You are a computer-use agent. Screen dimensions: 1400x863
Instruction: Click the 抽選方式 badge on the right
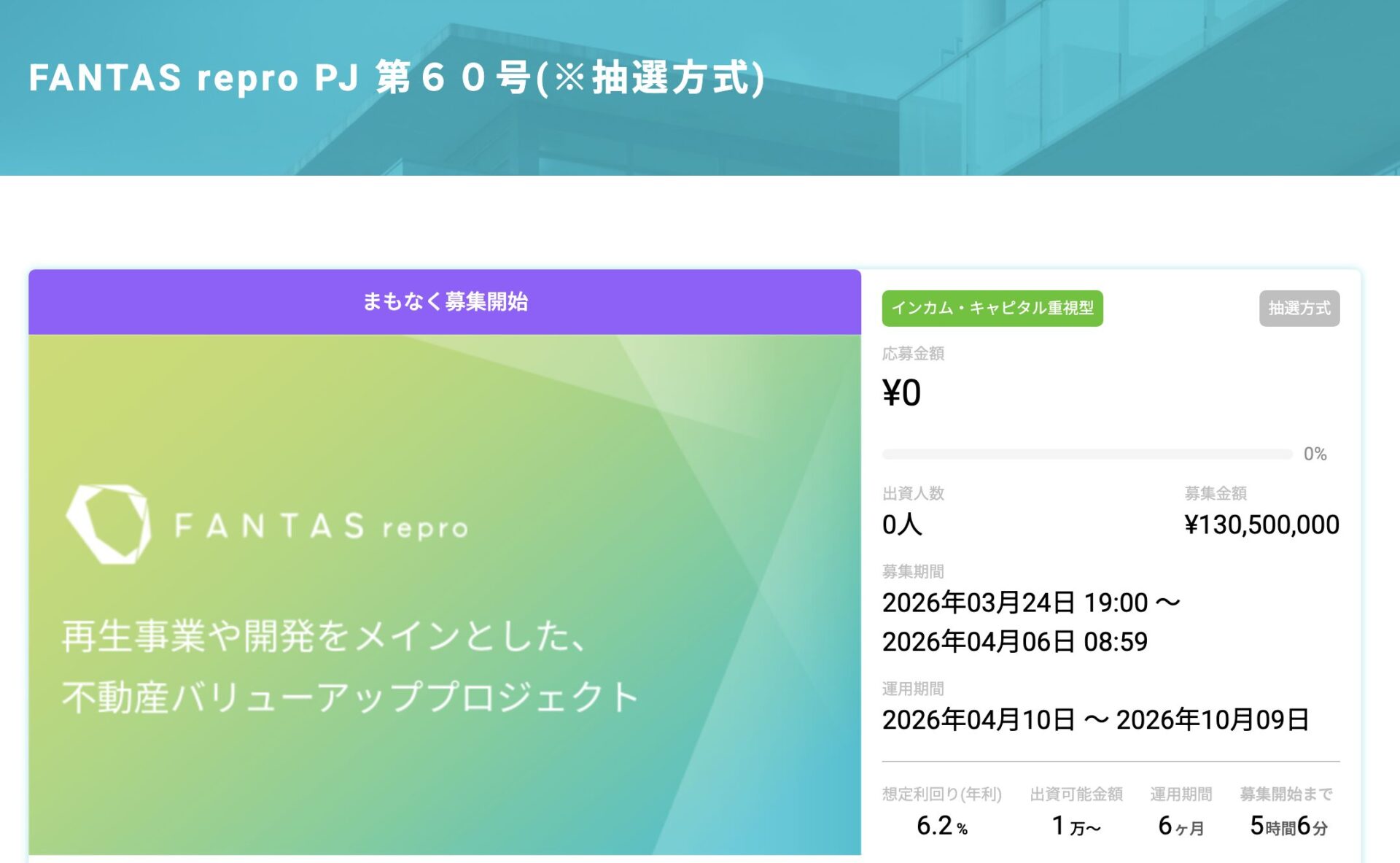coord(1299,309)
